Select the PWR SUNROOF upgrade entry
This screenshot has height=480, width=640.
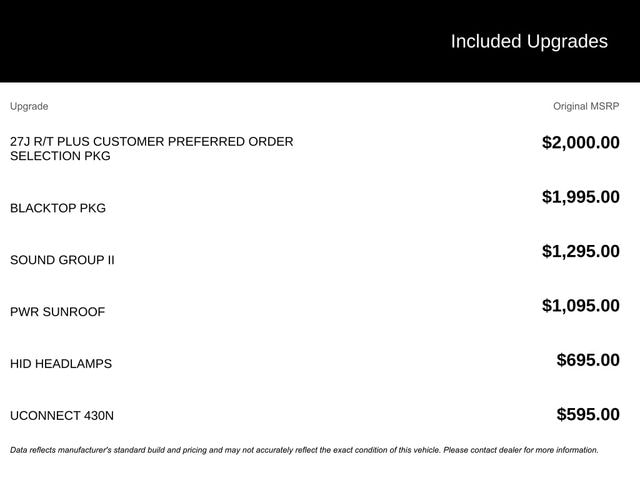pyautogui.click(x=58, y=312)
